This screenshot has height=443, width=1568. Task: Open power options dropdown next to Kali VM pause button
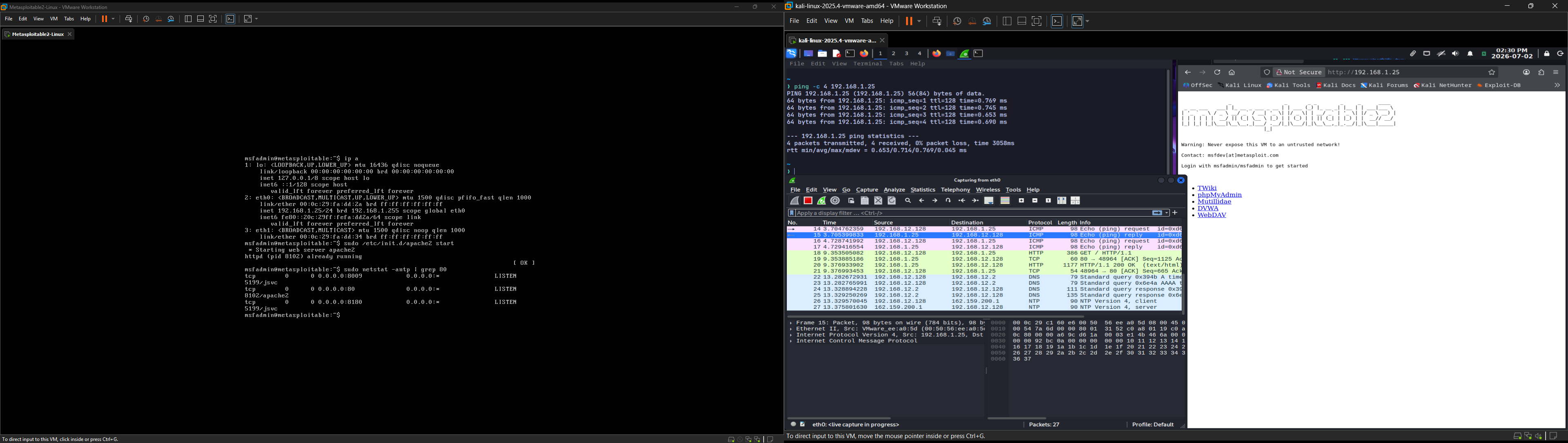(920, 21)
